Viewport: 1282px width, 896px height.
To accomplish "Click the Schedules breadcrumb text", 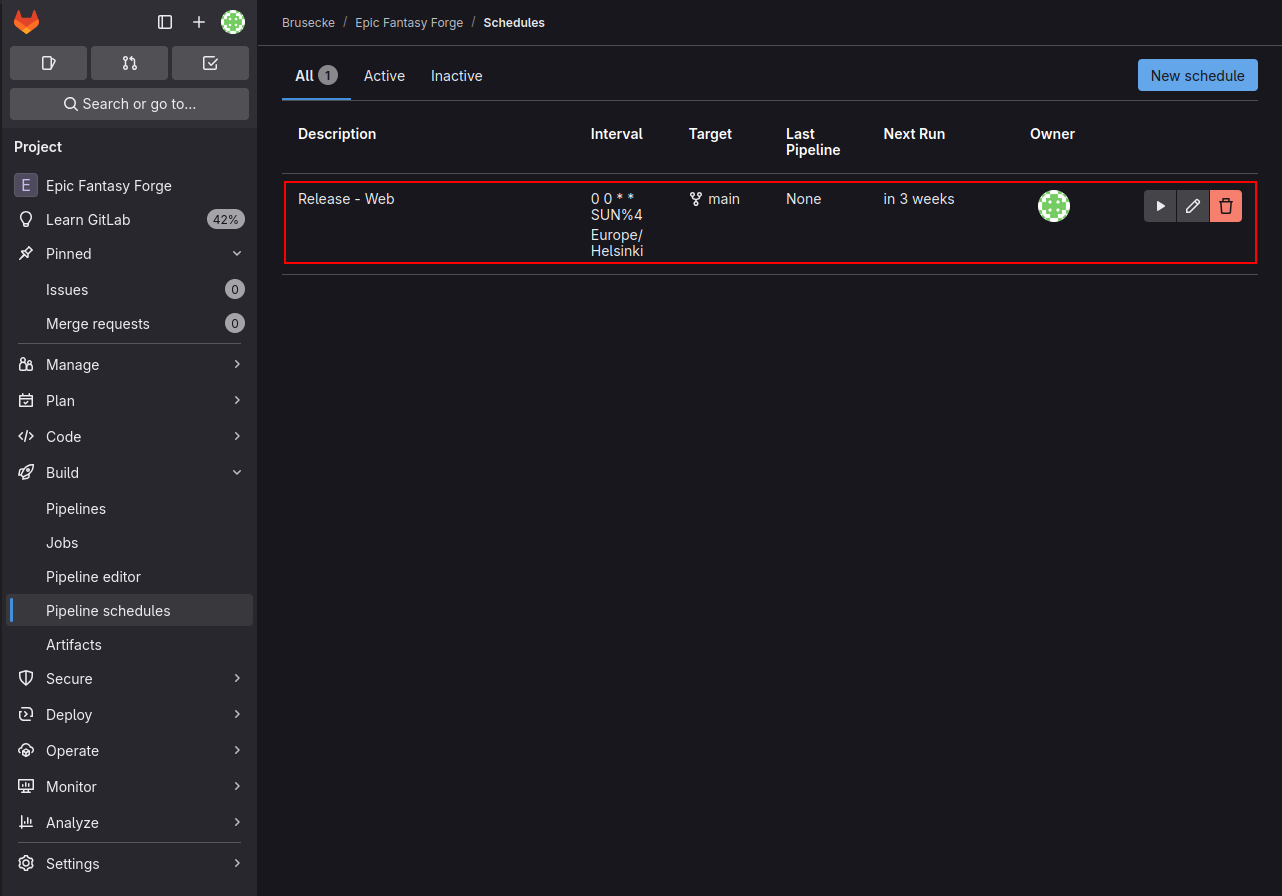I will point(514,22).
